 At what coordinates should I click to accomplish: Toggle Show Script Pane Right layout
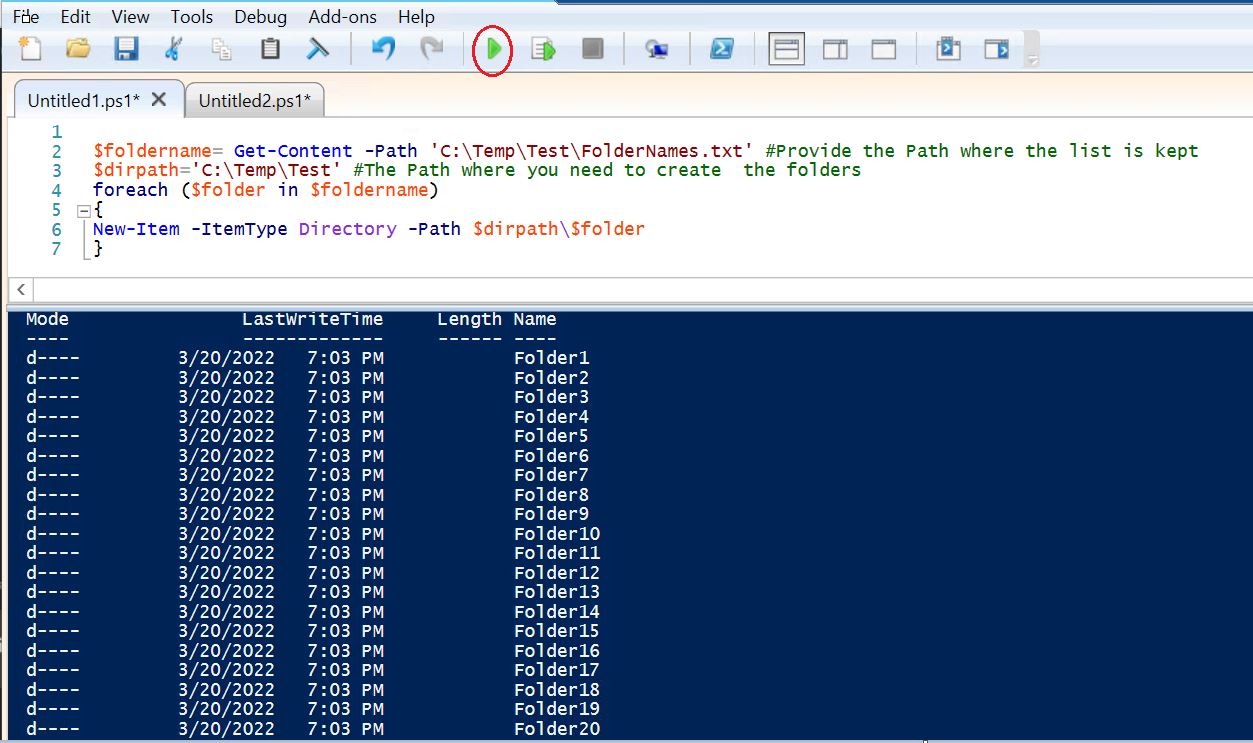[835, 48]
